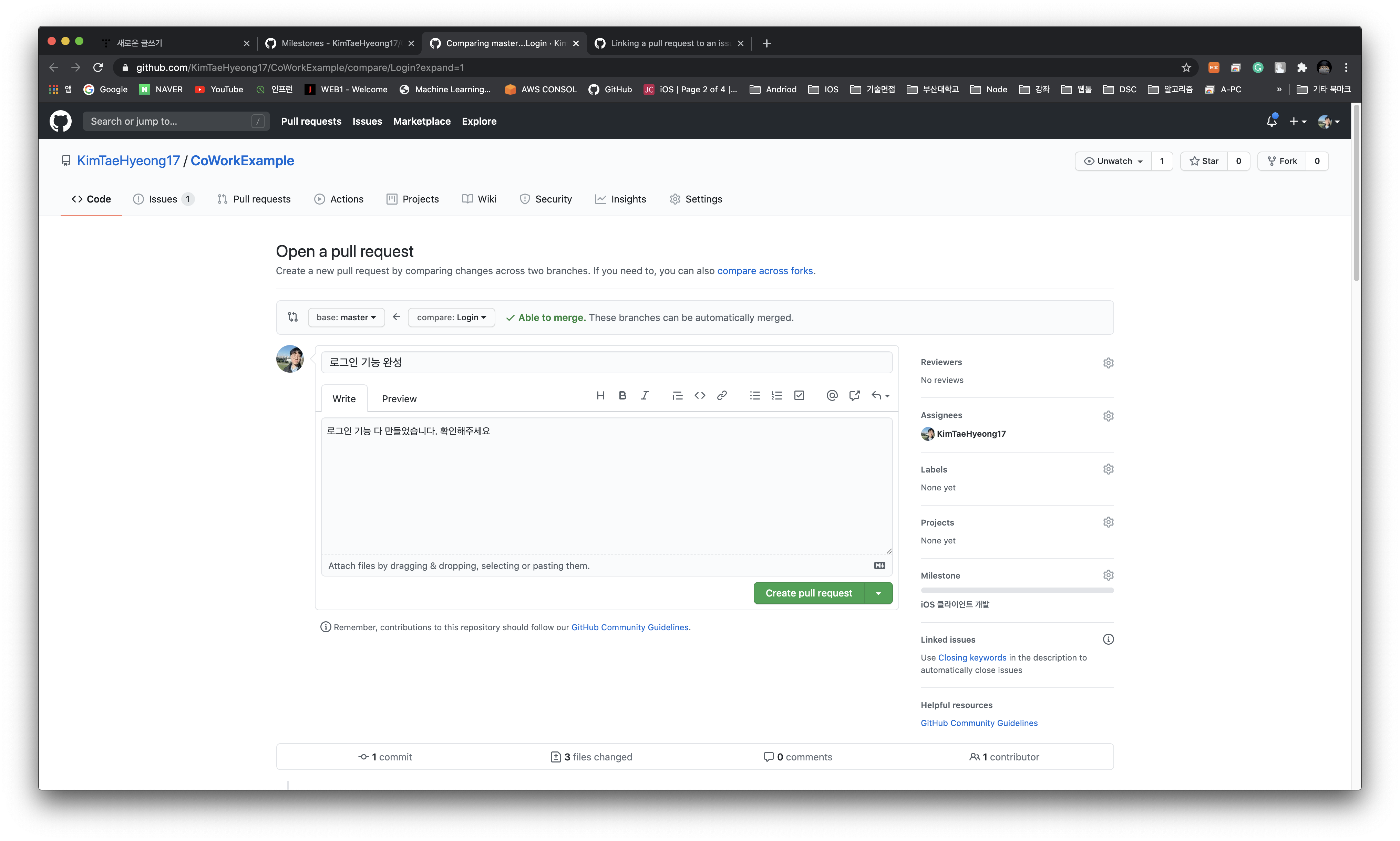Click the pull request title input field

coord(607,362)
